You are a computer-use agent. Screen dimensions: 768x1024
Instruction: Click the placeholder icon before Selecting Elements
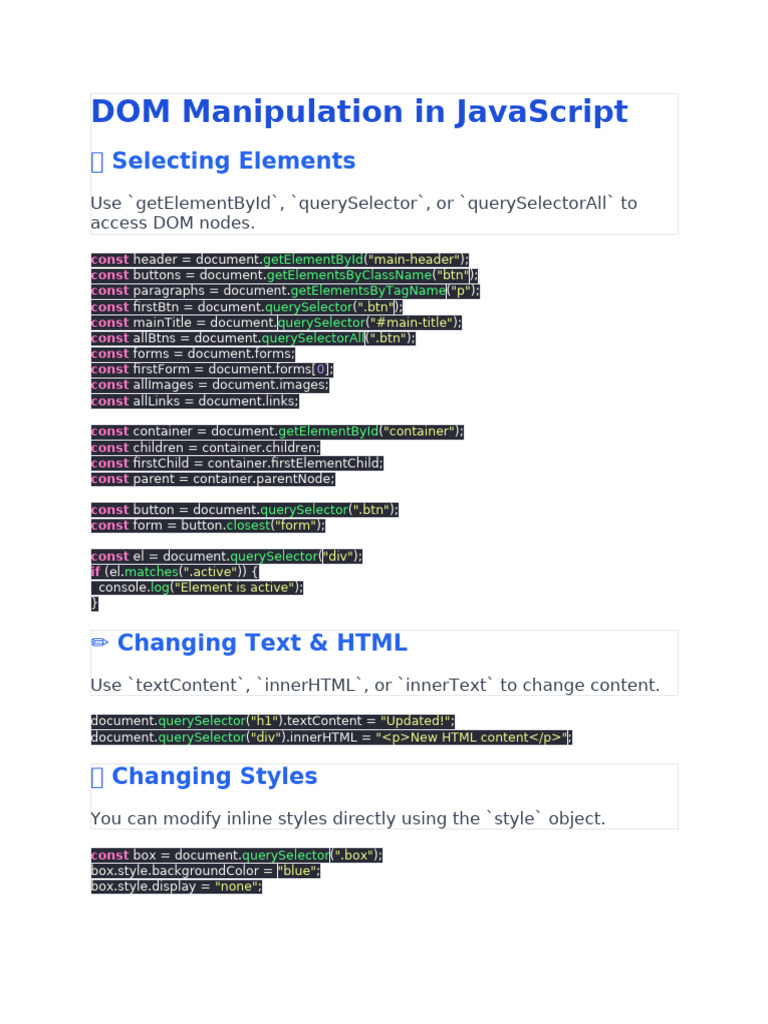97,162
